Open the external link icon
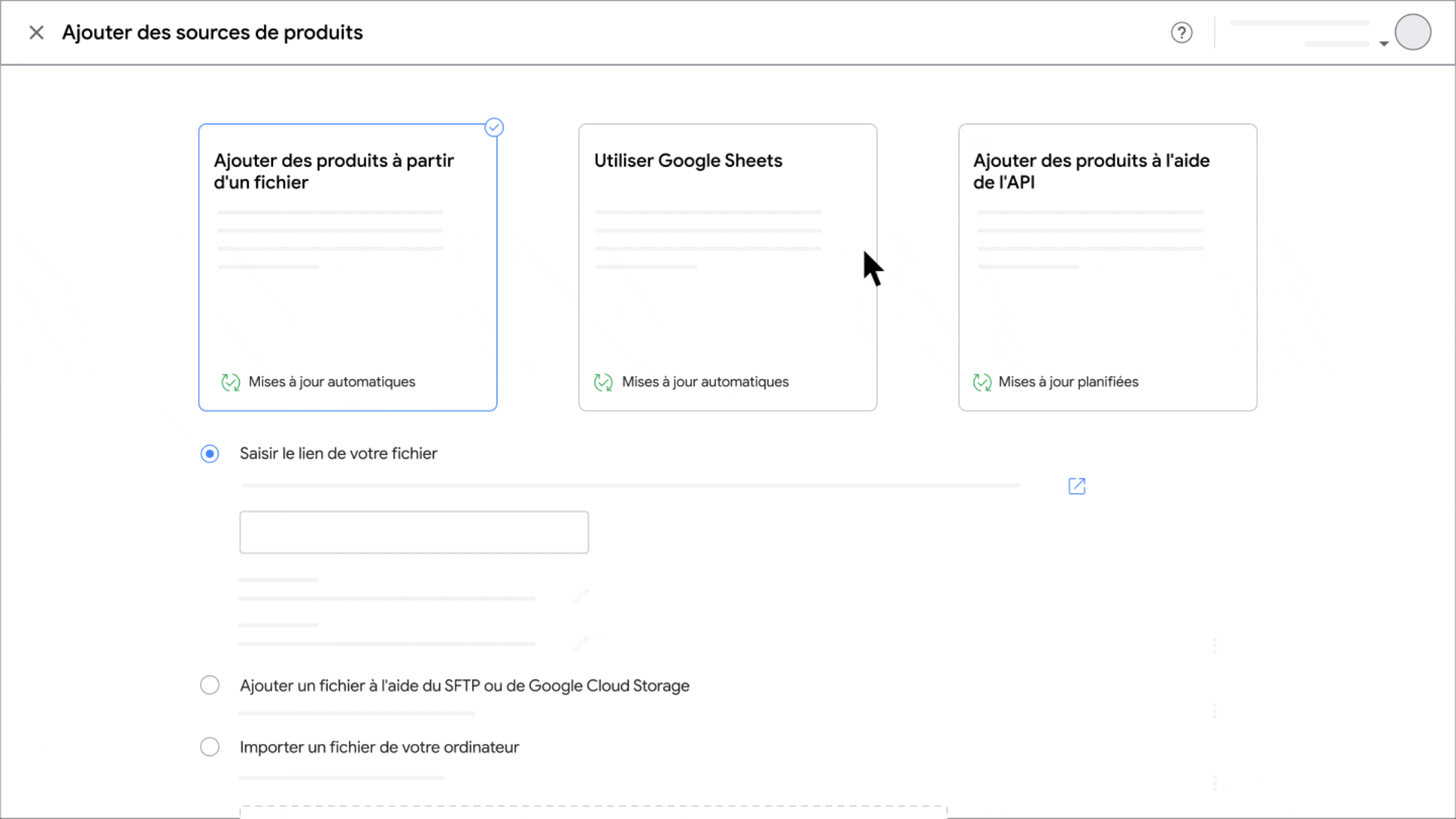Image resolution: width=1456 pixels, height=819 pixels. coord(1077,486)
